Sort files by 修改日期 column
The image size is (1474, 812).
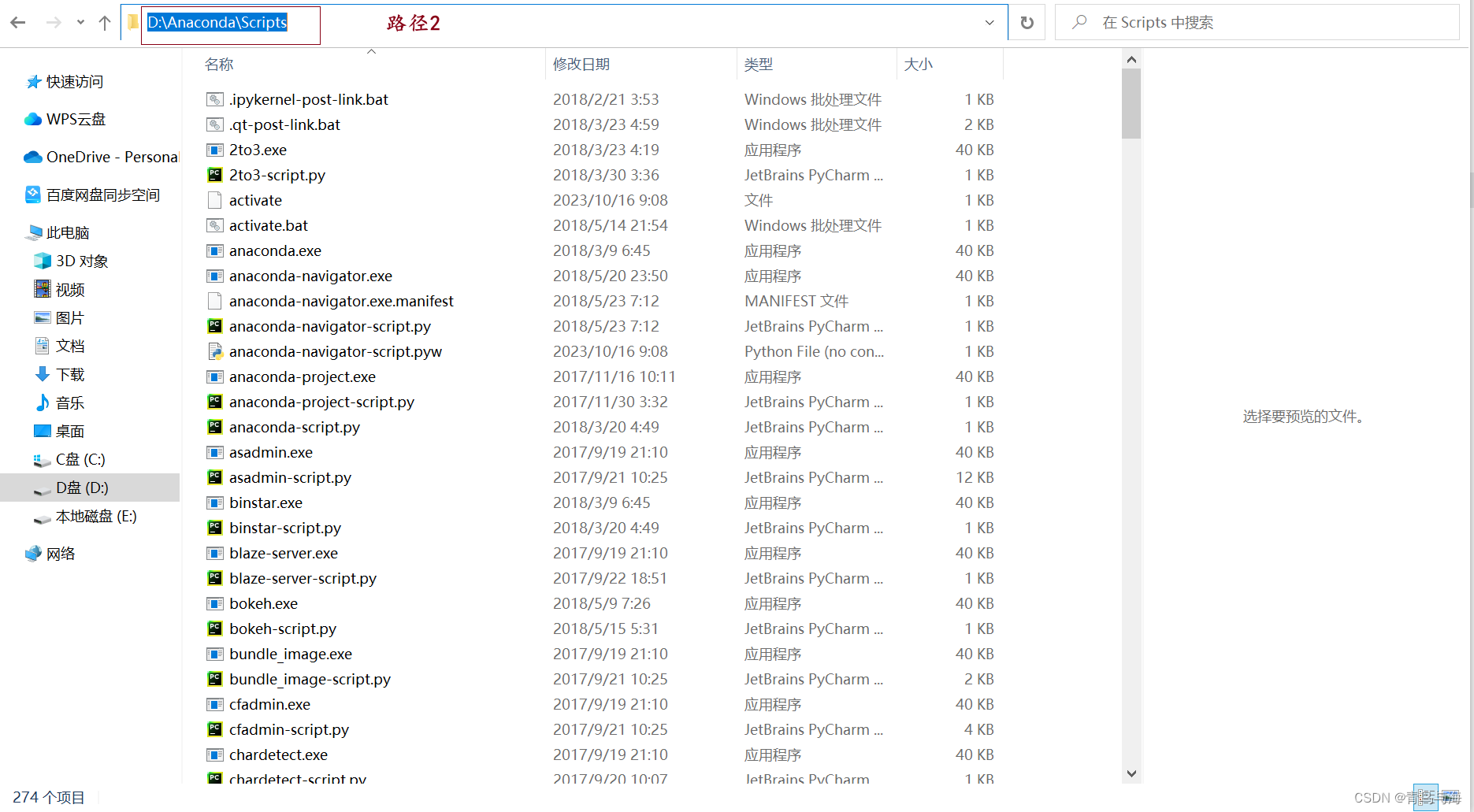click(x=581, y=65)
